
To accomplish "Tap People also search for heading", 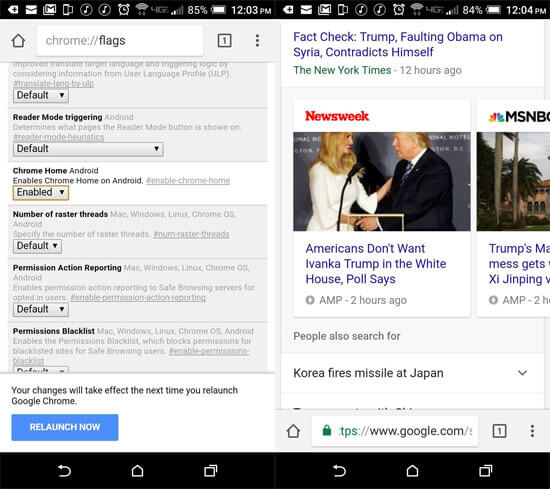I will [x=347, y=336].
